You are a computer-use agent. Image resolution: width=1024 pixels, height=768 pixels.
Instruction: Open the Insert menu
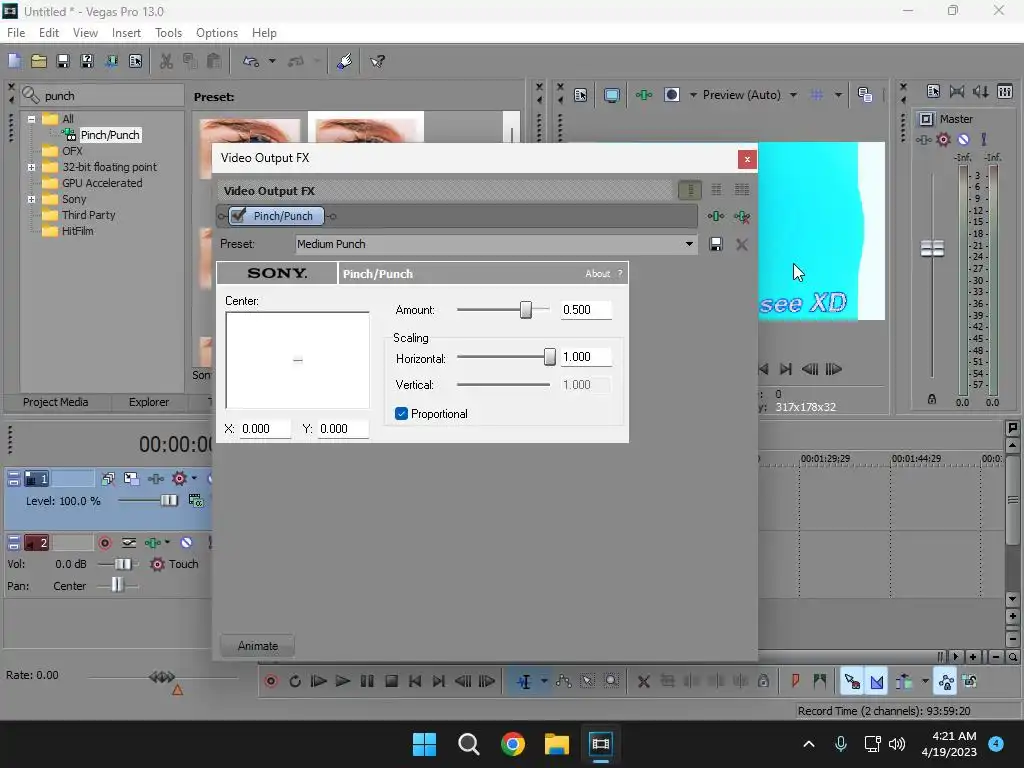coord(126,33)
